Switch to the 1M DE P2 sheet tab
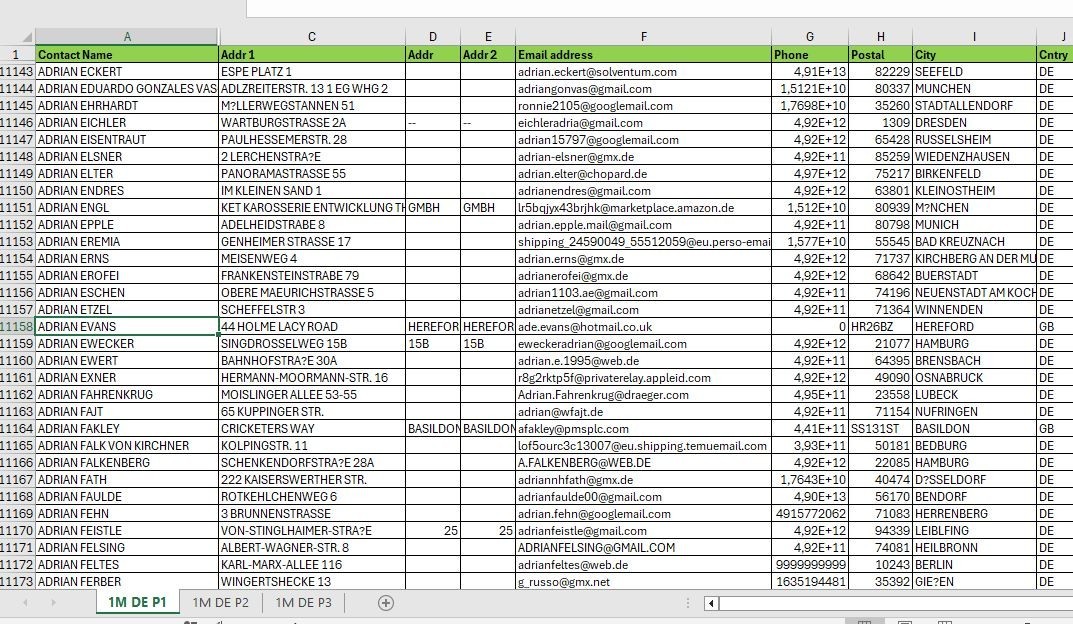 tap(220, 603)
